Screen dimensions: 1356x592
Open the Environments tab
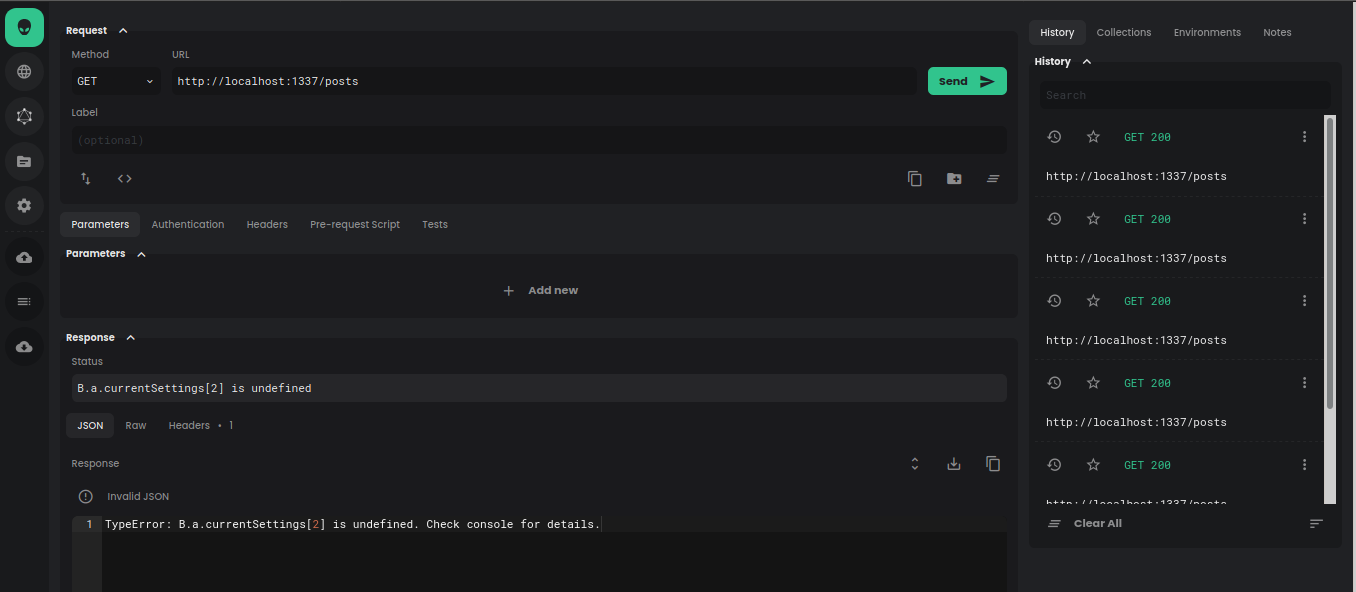coord(1207,32)
